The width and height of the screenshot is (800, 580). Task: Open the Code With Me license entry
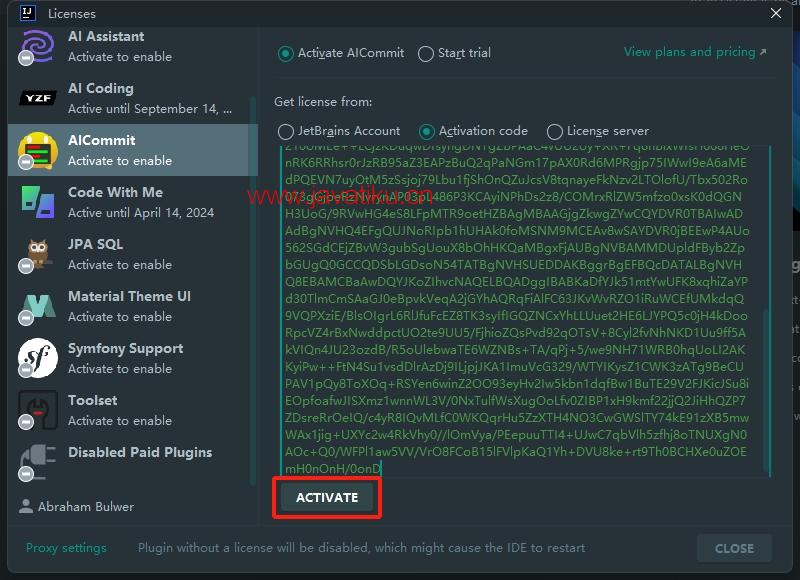133,203
